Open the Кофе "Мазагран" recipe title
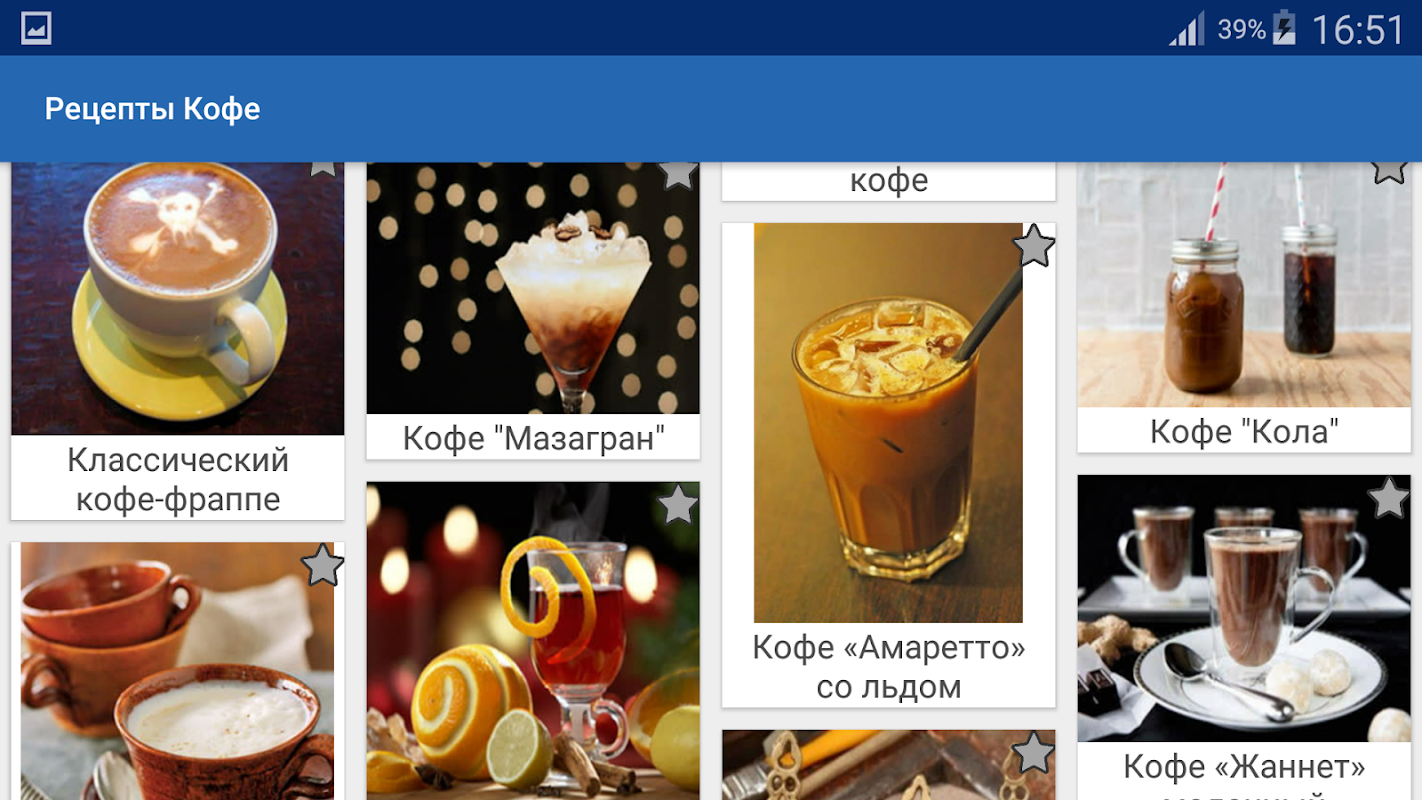 point(534,437)
